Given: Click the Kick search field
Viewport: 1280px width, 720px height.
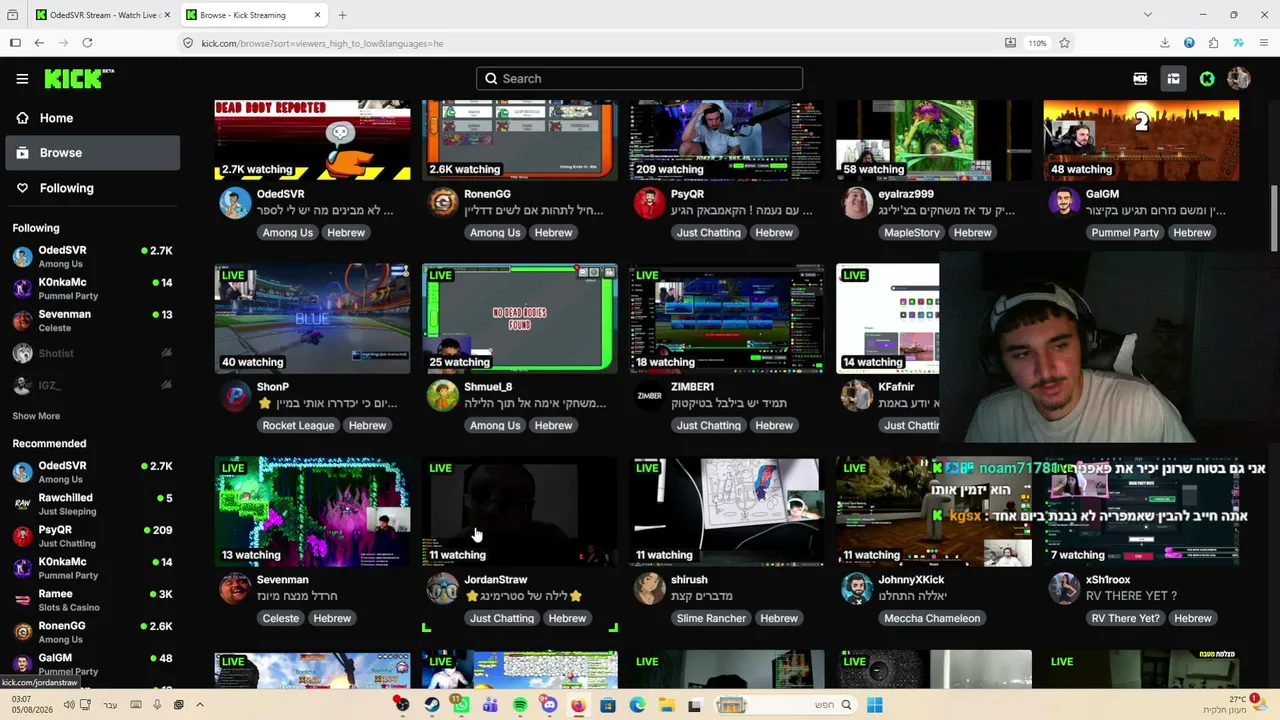Looking at the screenshot, I should (x=639, y=79).
